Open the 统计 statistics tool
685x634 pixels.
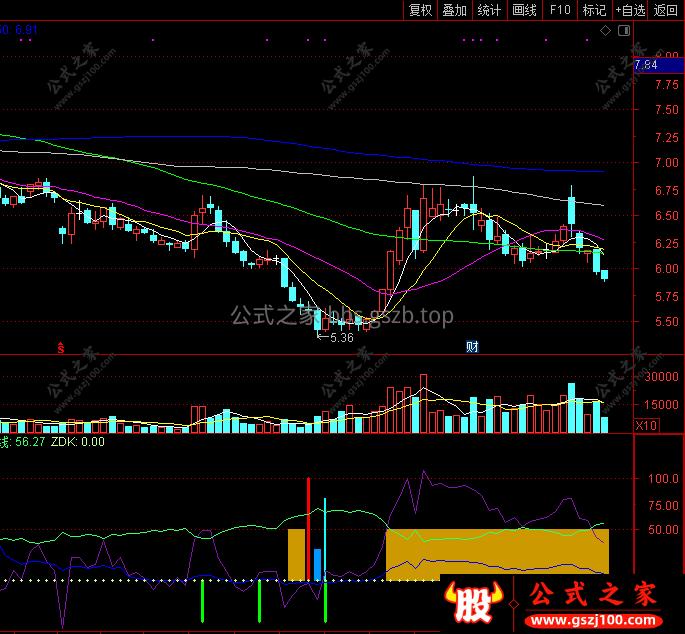click(x=489, y=10)
